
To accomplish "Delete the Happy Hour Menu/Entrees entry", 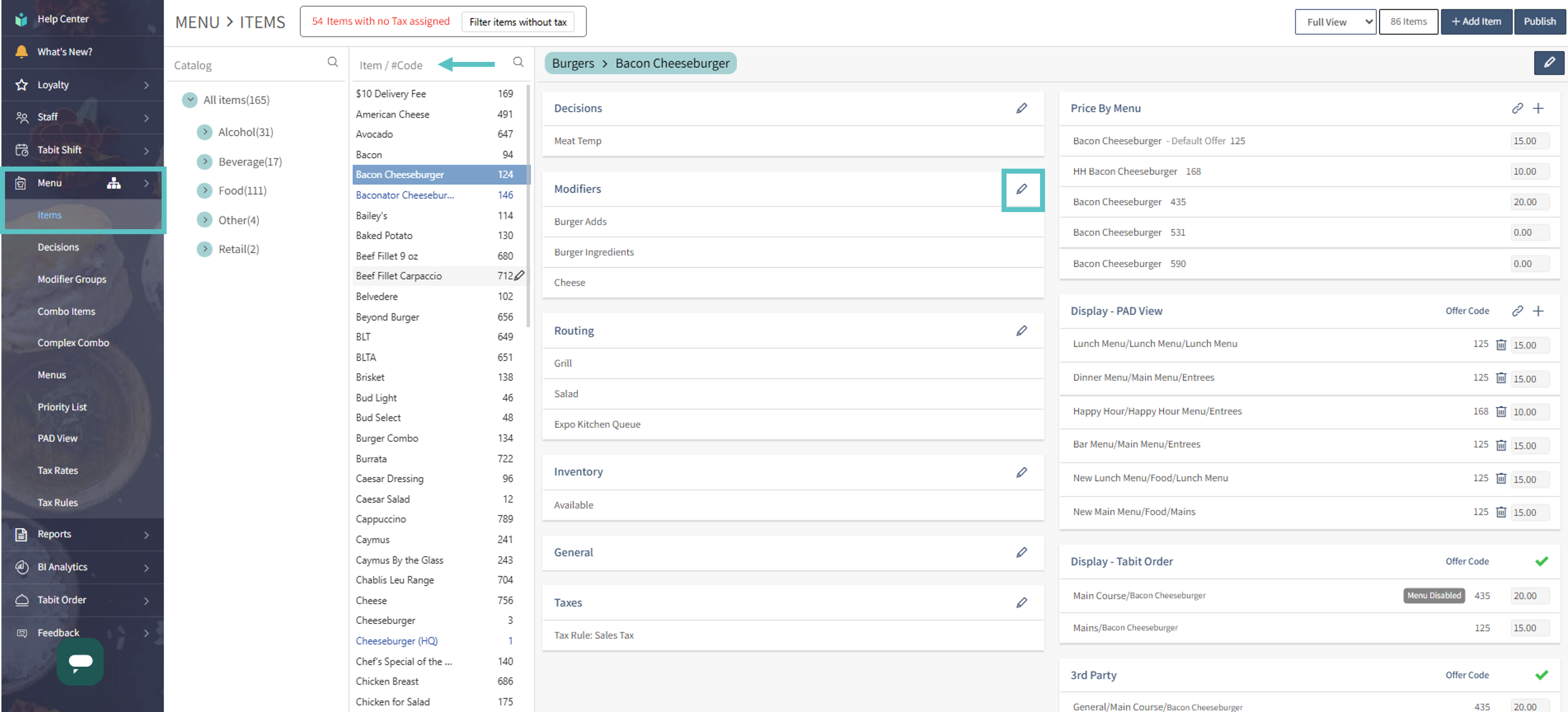I will tap(1500, 412).
